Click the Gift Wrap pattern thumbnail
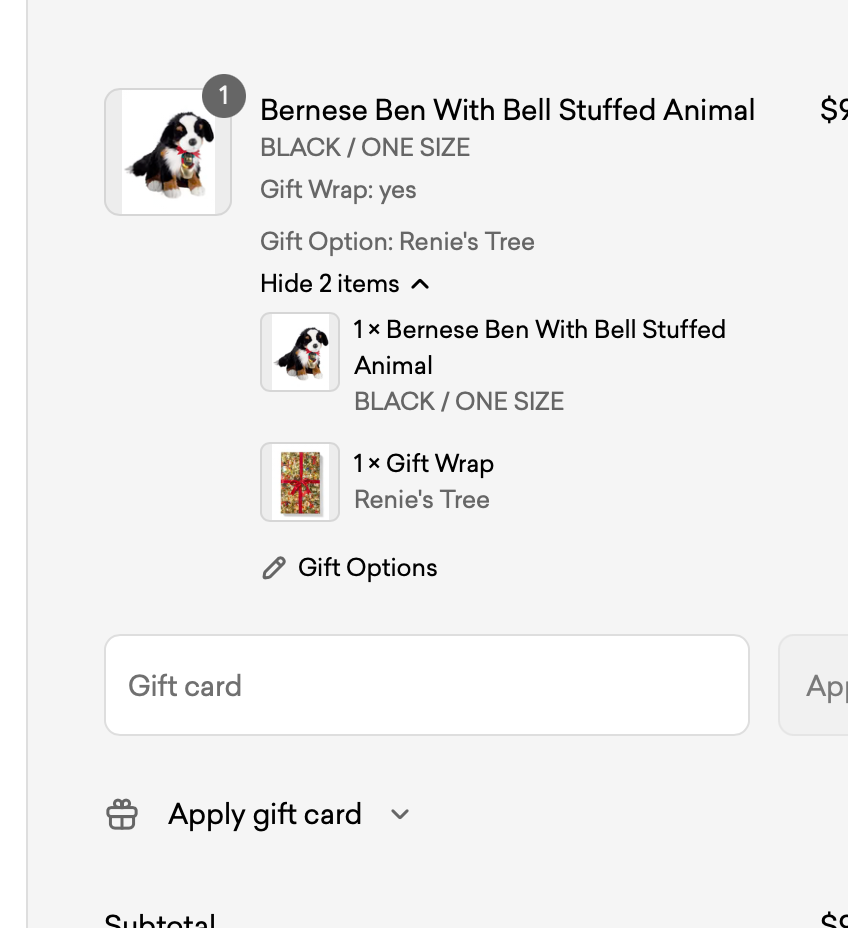 (300, 482)
